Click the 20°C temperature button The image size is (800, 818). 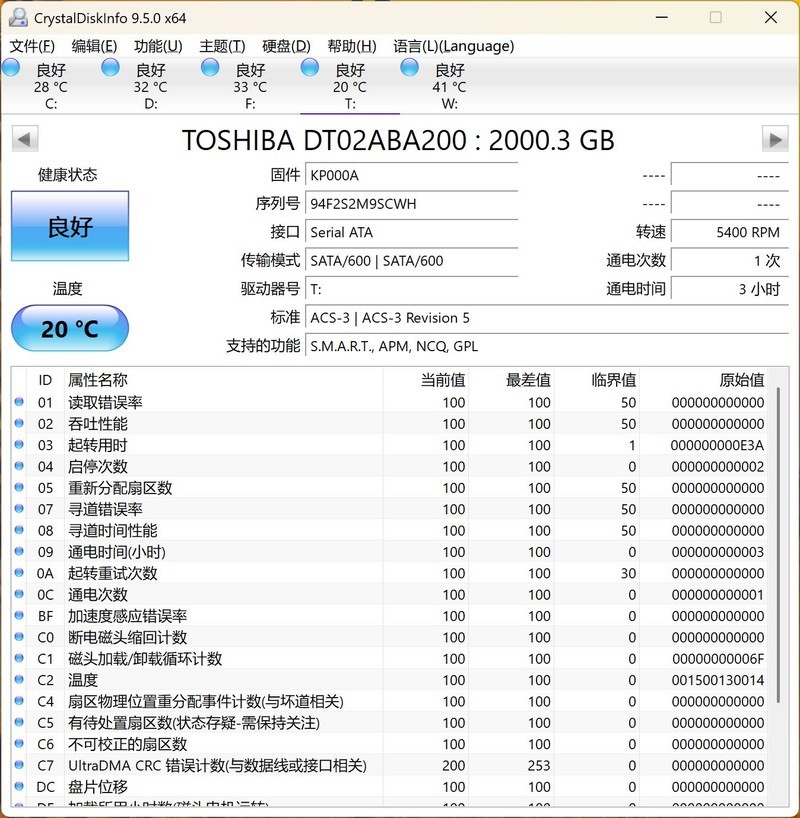68,328
